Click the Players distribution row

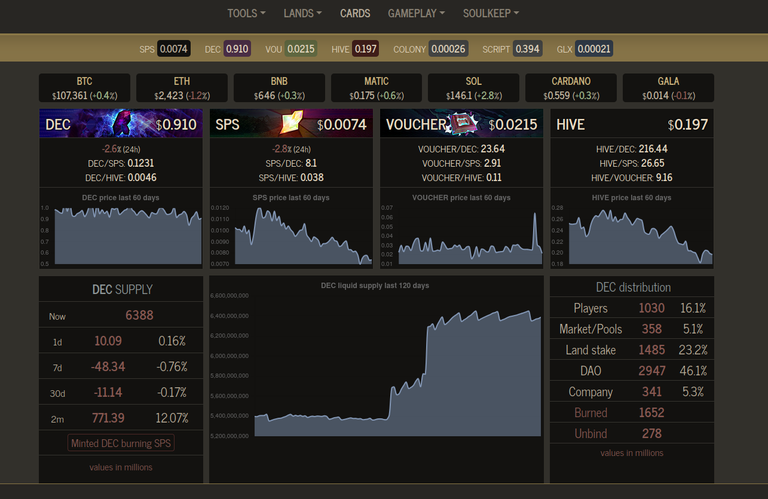point(632,308)
